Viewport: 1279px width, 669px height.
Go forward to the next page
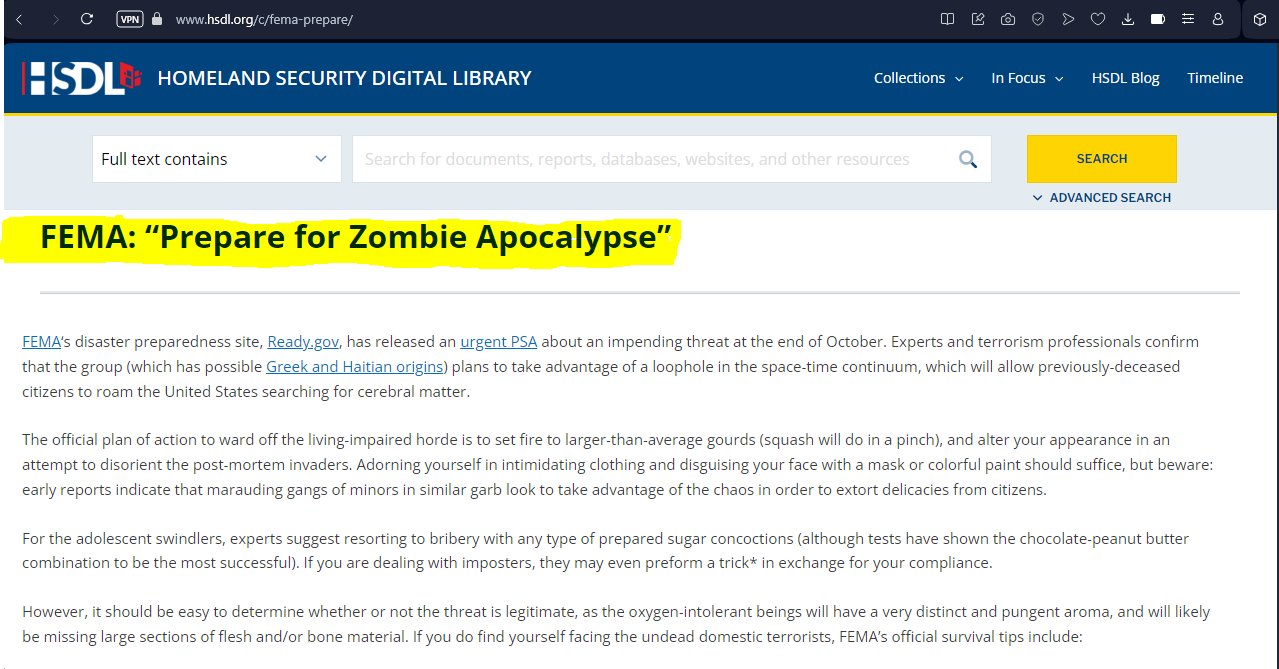[x=54, y=19]
